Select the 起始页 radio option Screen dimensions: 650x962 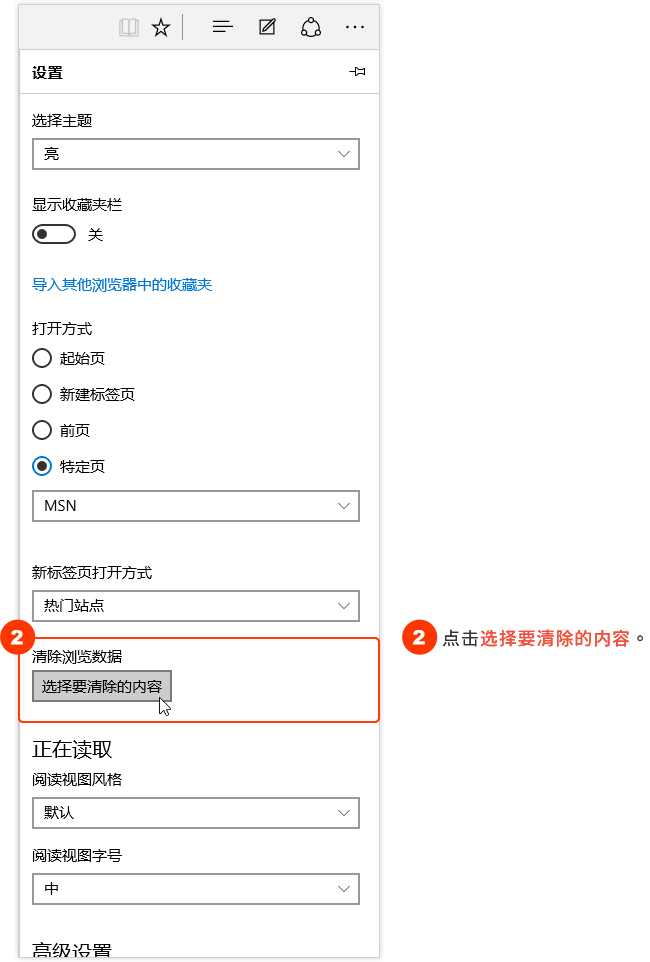[x=42, y=358]
